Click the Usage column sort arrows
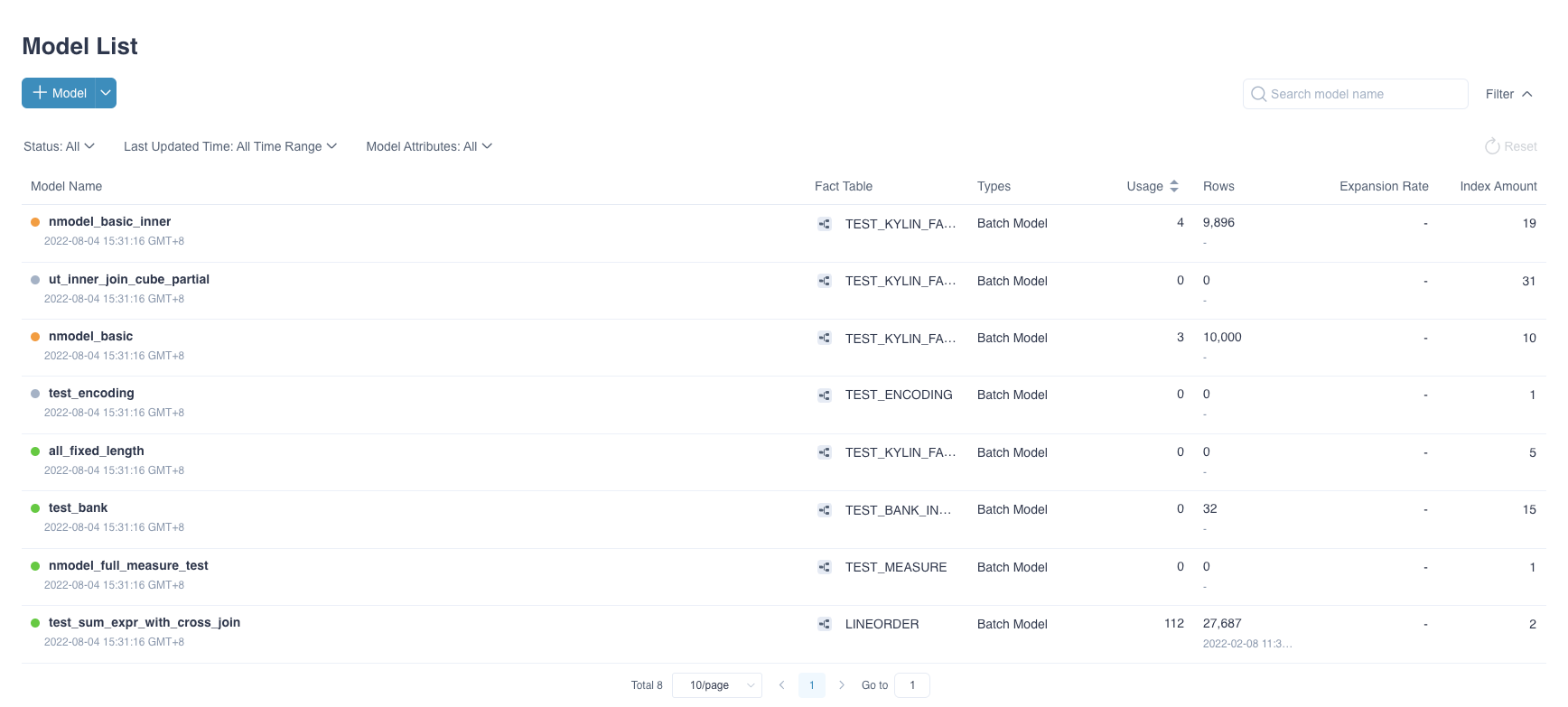Screen dimensions: 1568x707 [1173, 186]
